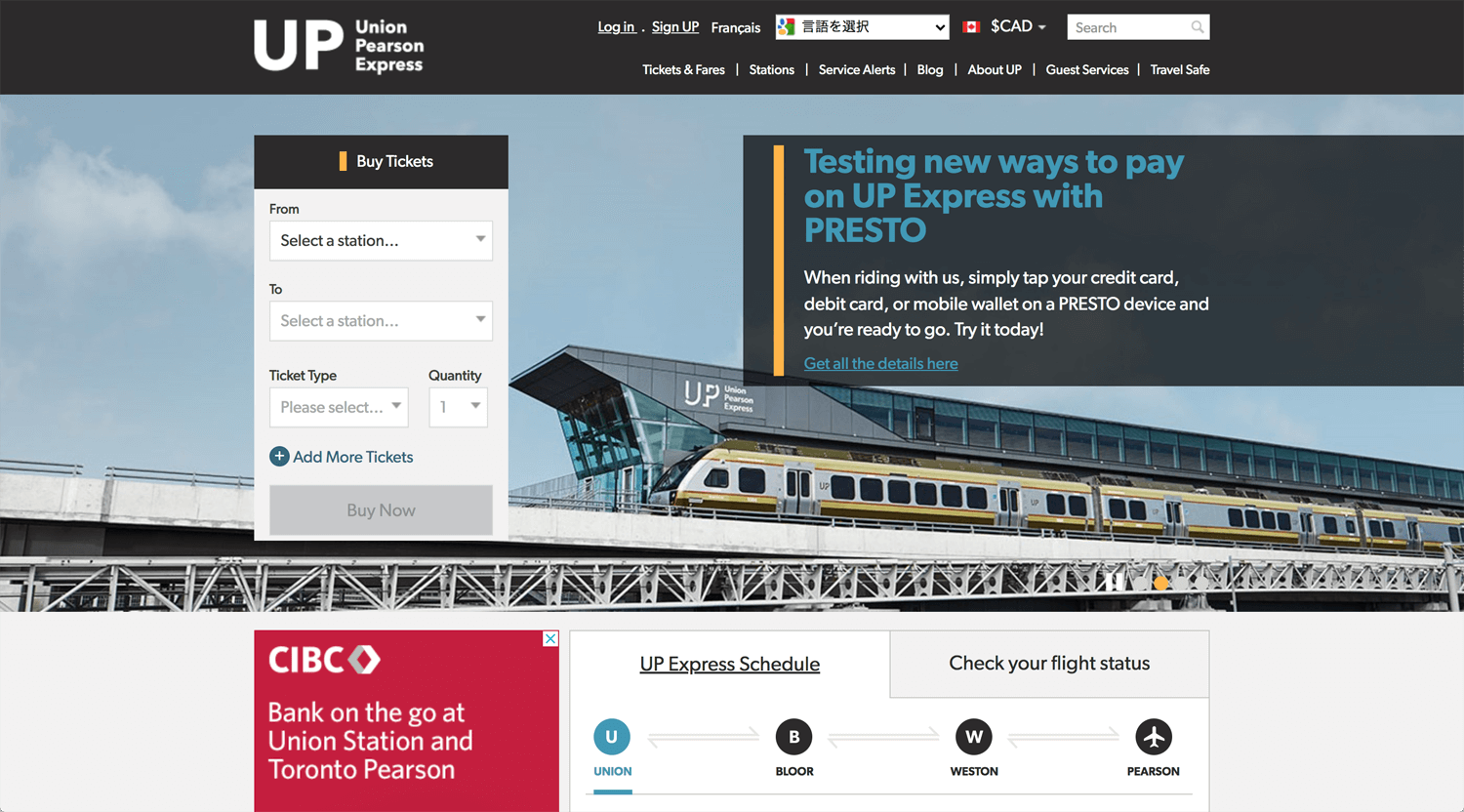This screenshot has width=1464, height=812.
Task: Click the WESTON station label
Action: 974,771
